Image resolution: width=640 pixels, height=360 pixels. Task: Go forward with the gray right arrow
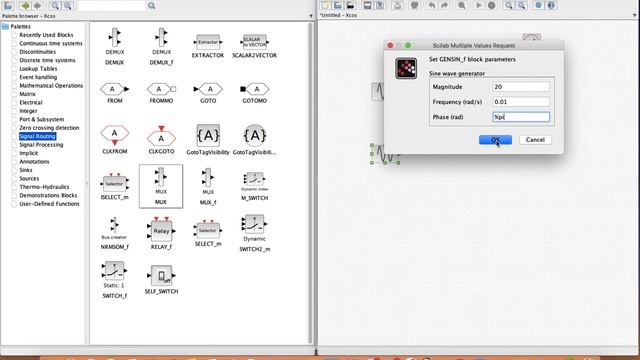(38, 6)
